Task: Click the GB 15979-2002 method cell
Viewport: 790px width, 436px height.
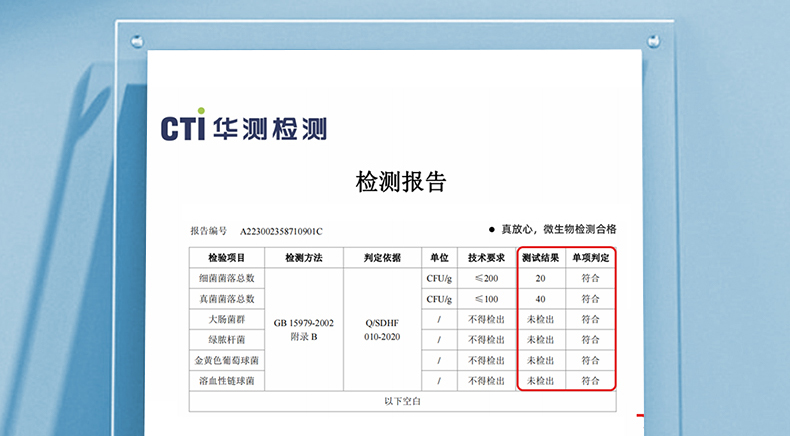Action: point(303,324)
